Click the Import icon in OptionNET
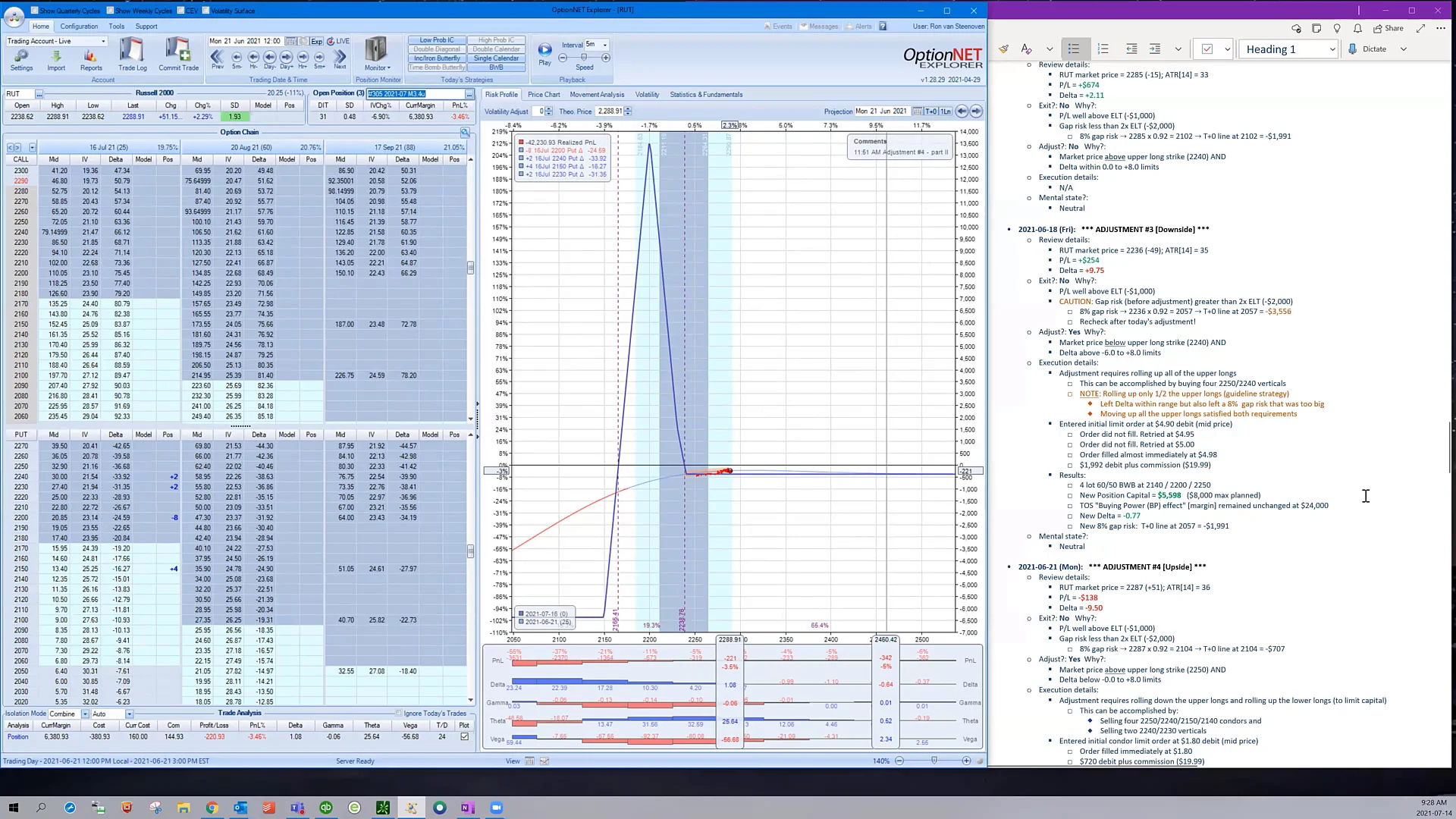1456x819 pixels. tap(56, 60)
